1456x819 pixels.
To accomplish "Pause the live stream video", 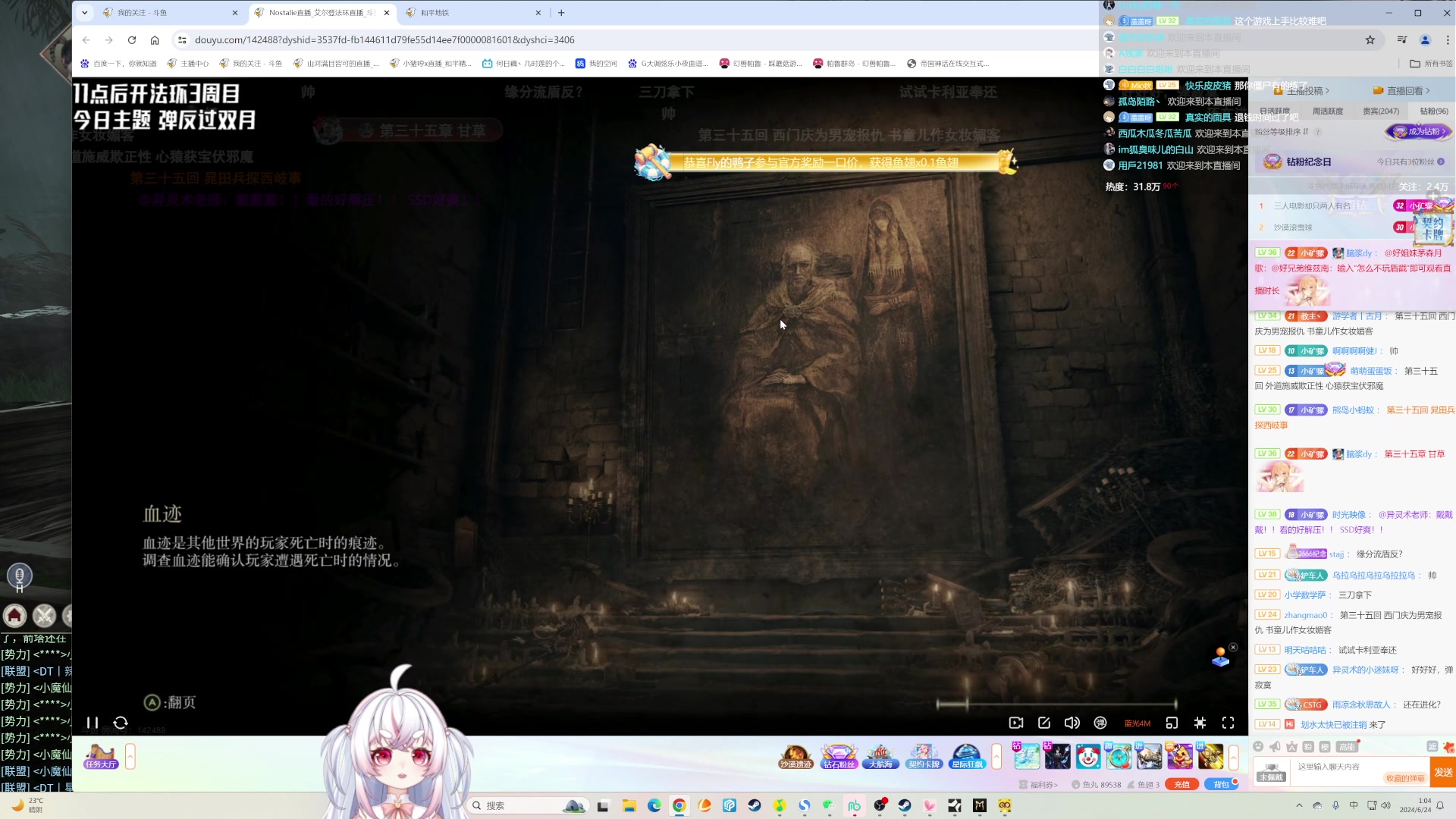I will click(93, 723).
